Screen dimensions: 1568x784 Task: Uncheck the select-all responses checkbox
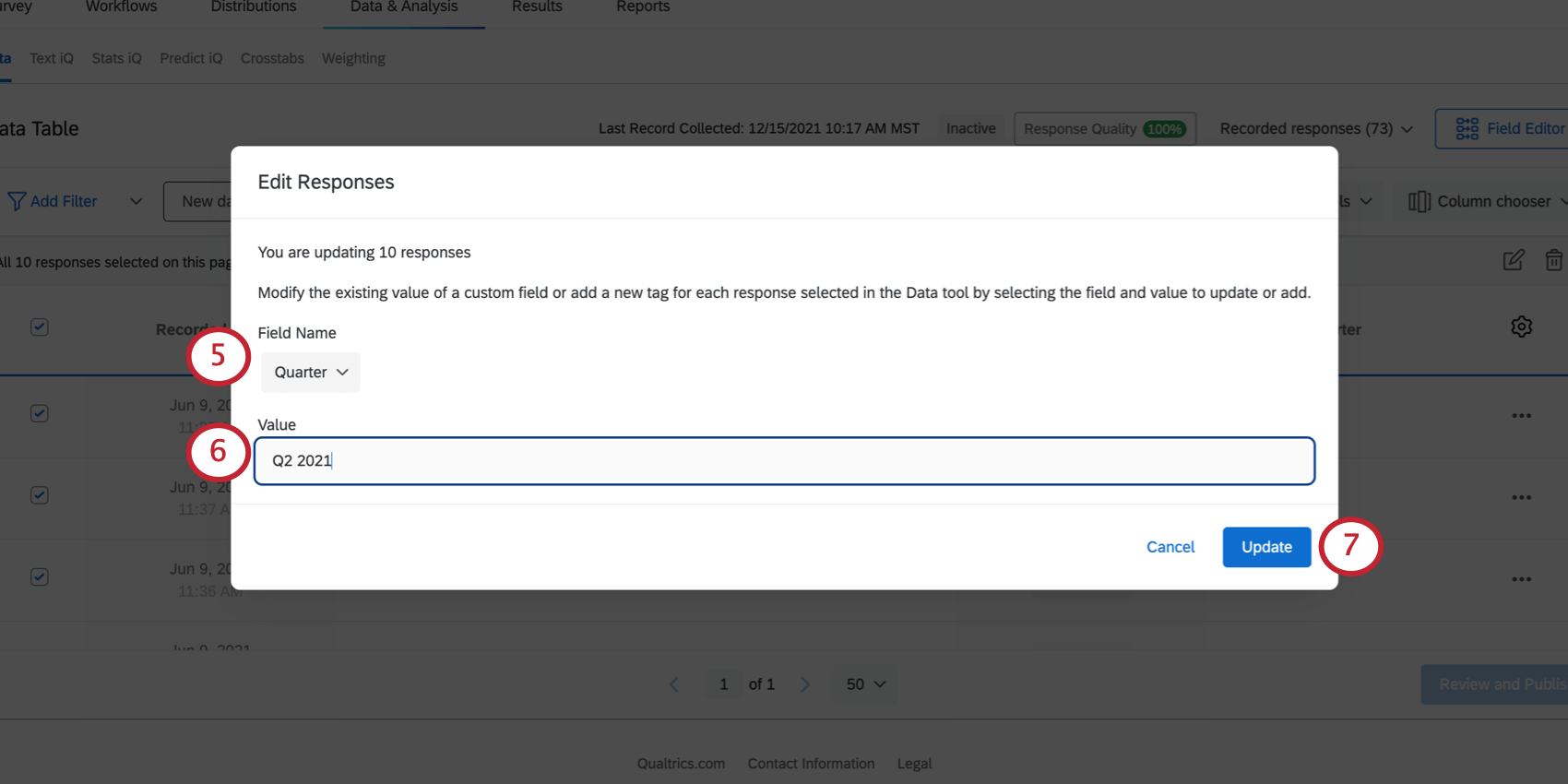click(39, 327)
